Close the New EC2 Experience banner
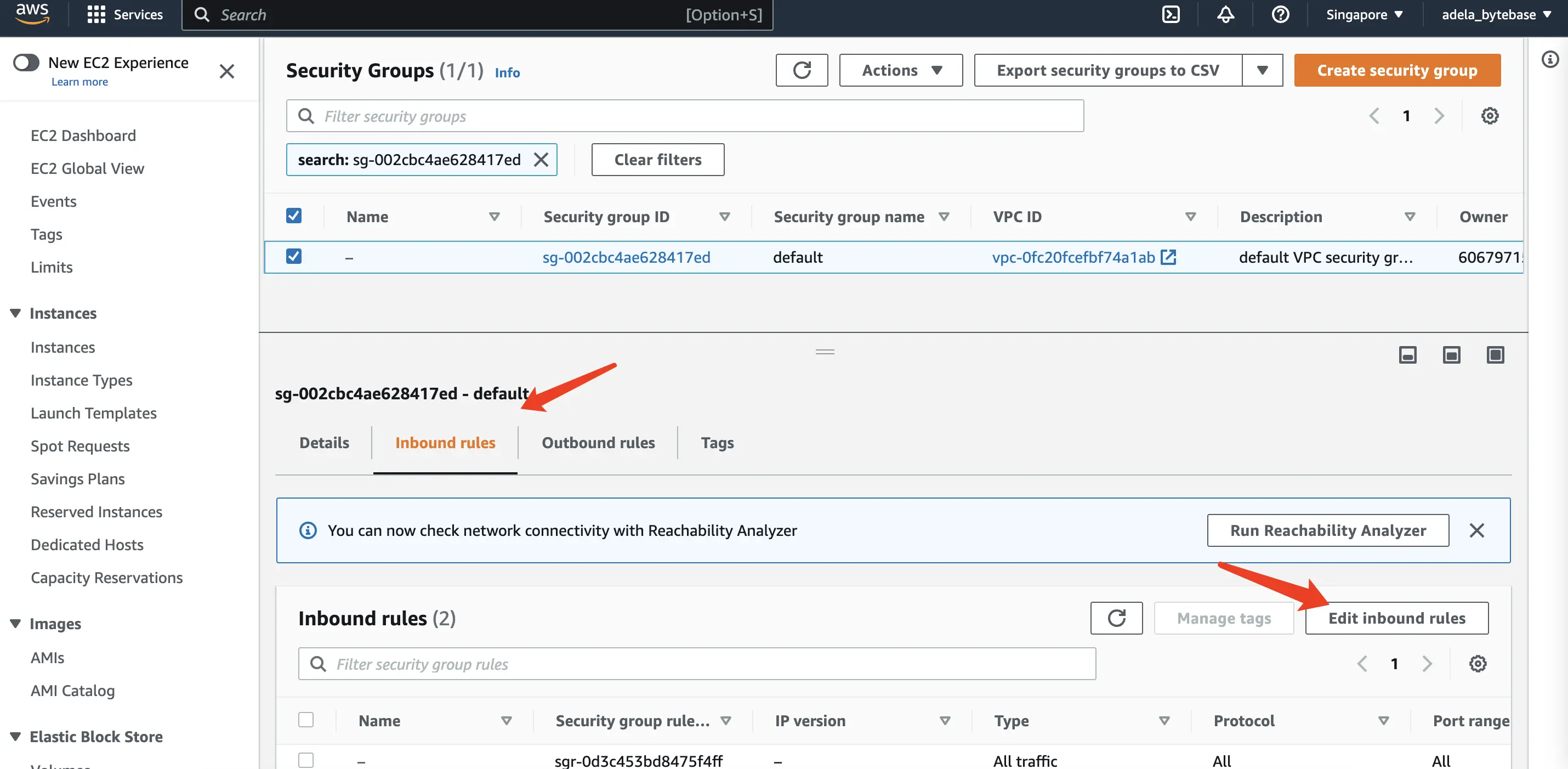 [x=227, y=71]
